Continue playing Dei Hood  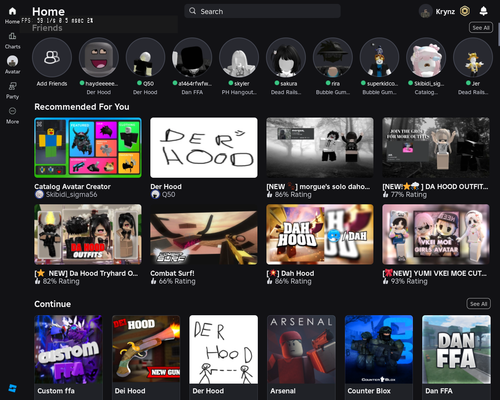[x=146, y=349]
